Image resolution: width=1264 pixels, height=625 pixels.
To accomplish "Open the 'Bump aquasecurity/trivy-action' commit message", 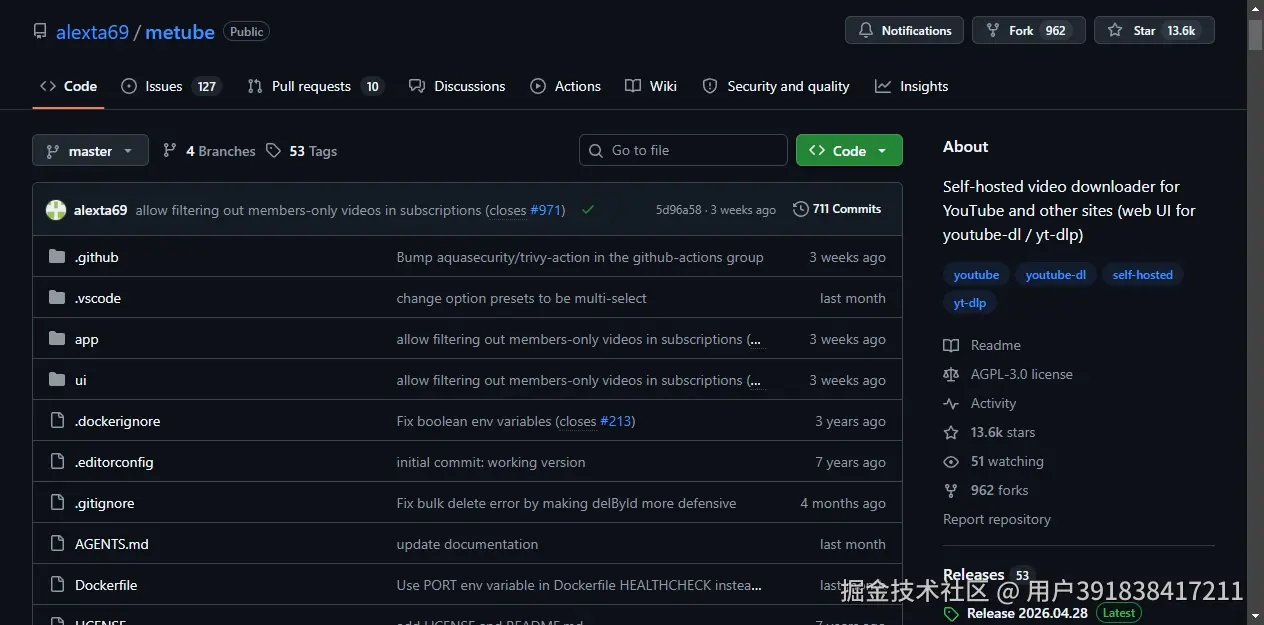I will coord(580,257).
